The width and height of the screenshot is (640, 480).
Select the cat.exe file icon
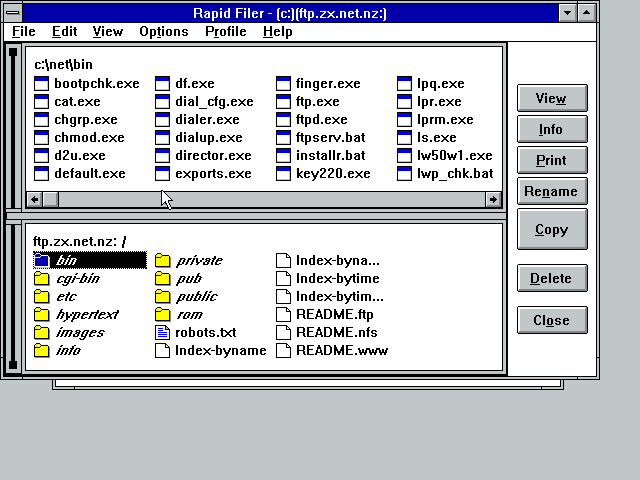(x=41, y=101)
